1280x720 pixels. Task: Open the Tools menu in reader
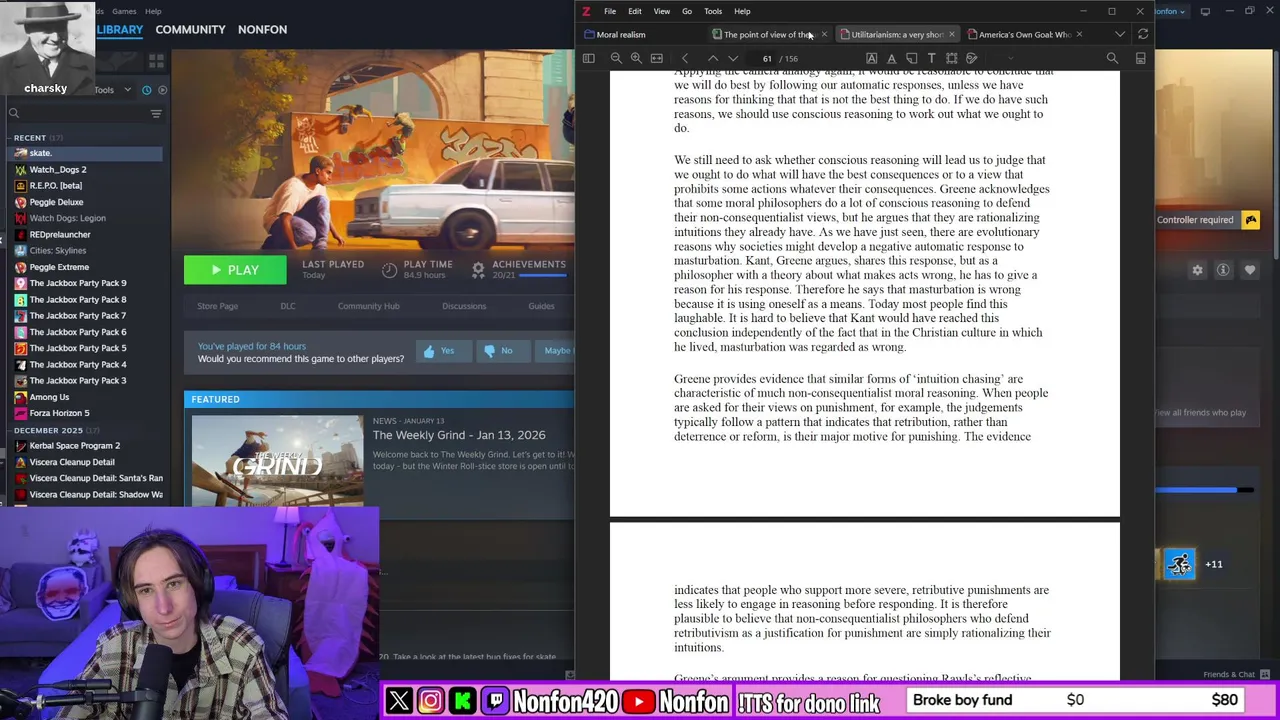[713, 11]
